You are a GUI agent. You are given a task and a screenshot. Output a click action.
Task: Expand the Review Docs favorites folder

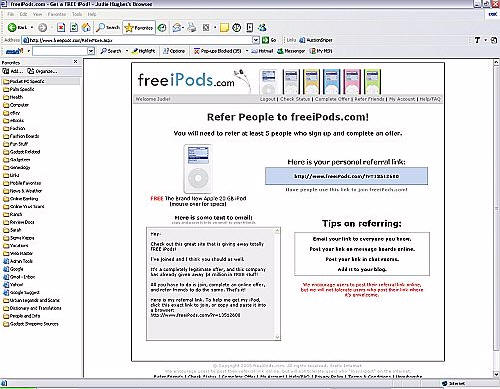pyautogui.click(x=19, y=222)
